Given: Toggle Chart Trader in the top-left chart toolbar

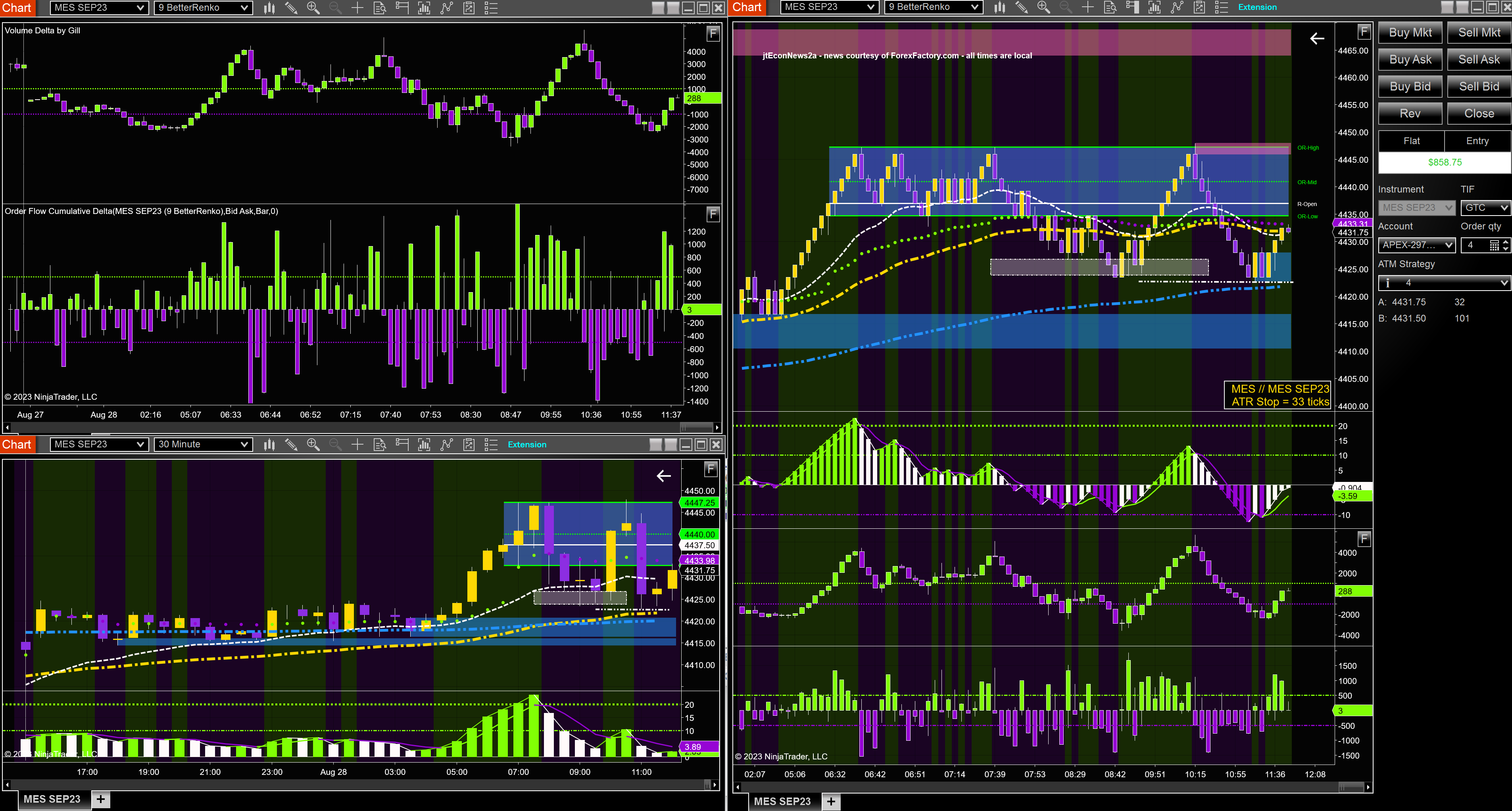Looking at the screenshot, I should (402, 8).
